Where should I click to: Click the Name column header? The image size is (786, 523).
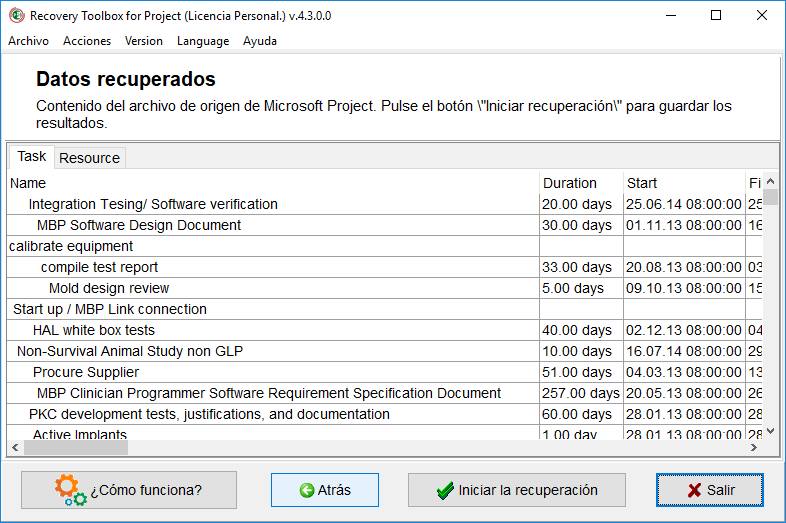pos(273,183)
